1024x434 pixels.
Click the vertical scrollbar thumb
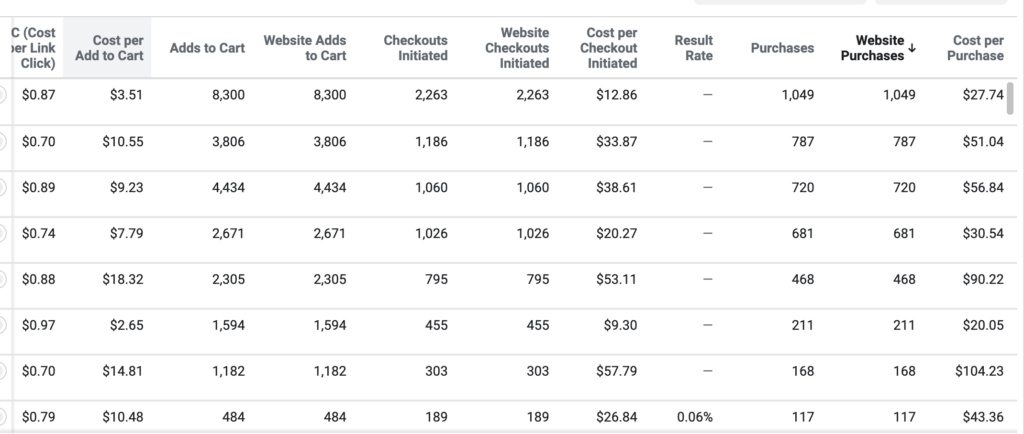coord(1010,99)
